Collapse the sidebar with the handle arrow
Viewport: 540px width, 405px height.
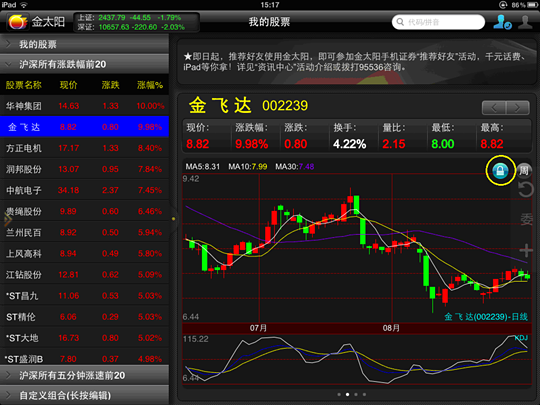click(x=173, y=219)
